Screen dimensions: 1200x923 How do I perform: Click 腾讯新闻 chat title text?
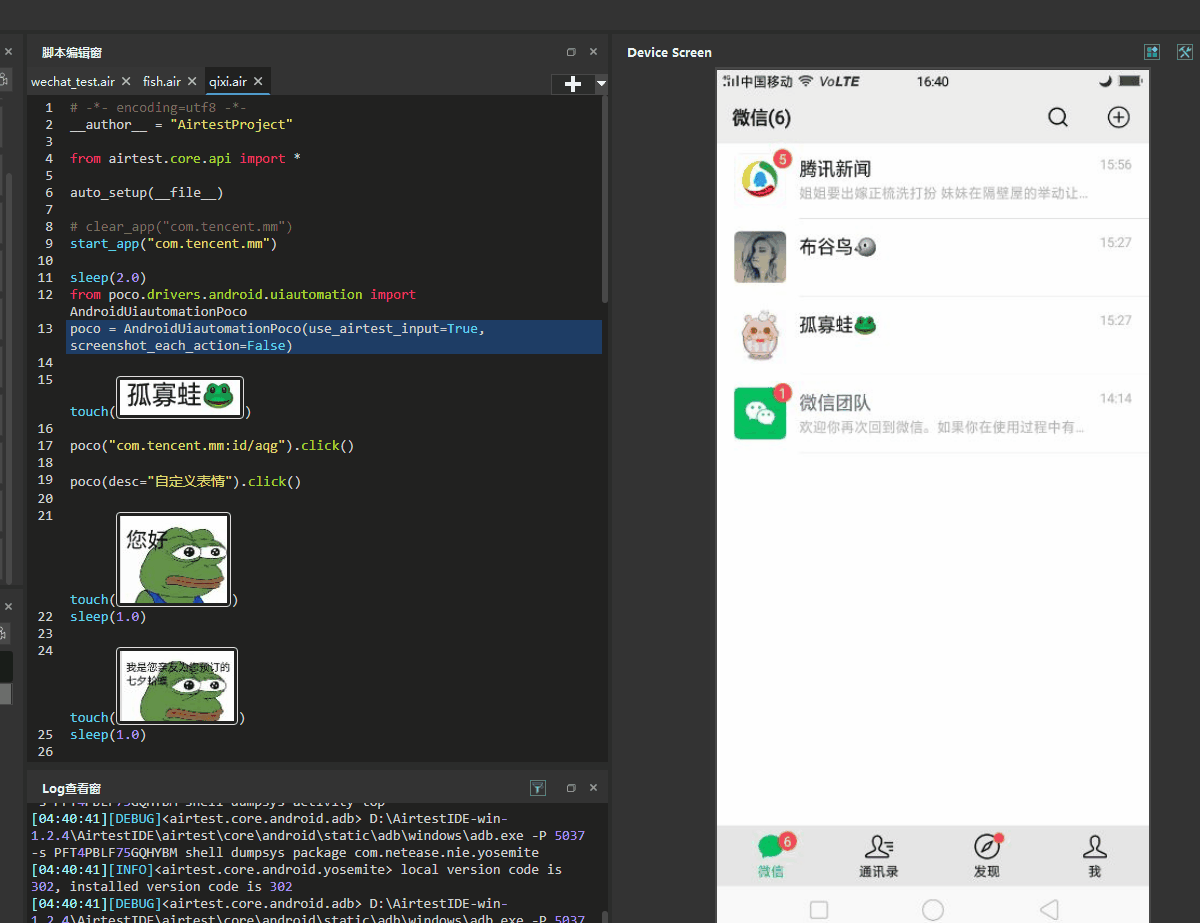pos(835,169)
